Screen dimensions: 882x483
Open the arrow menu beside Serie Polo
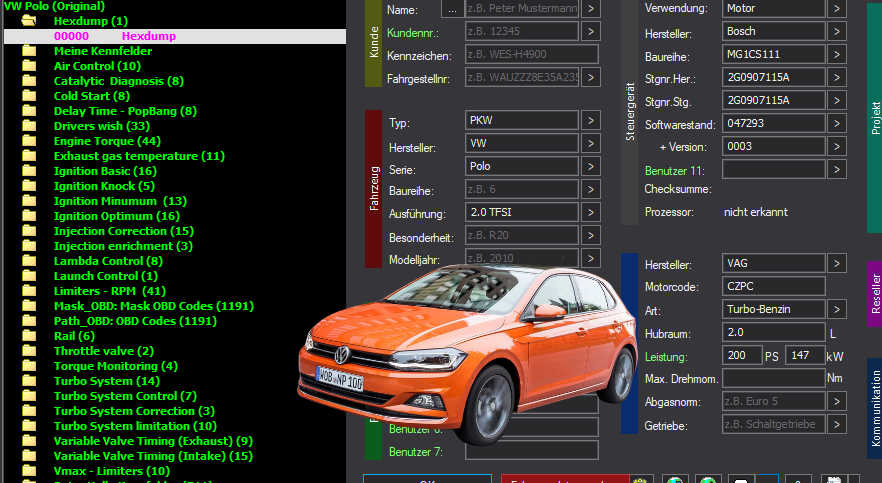tap(591, 166)
